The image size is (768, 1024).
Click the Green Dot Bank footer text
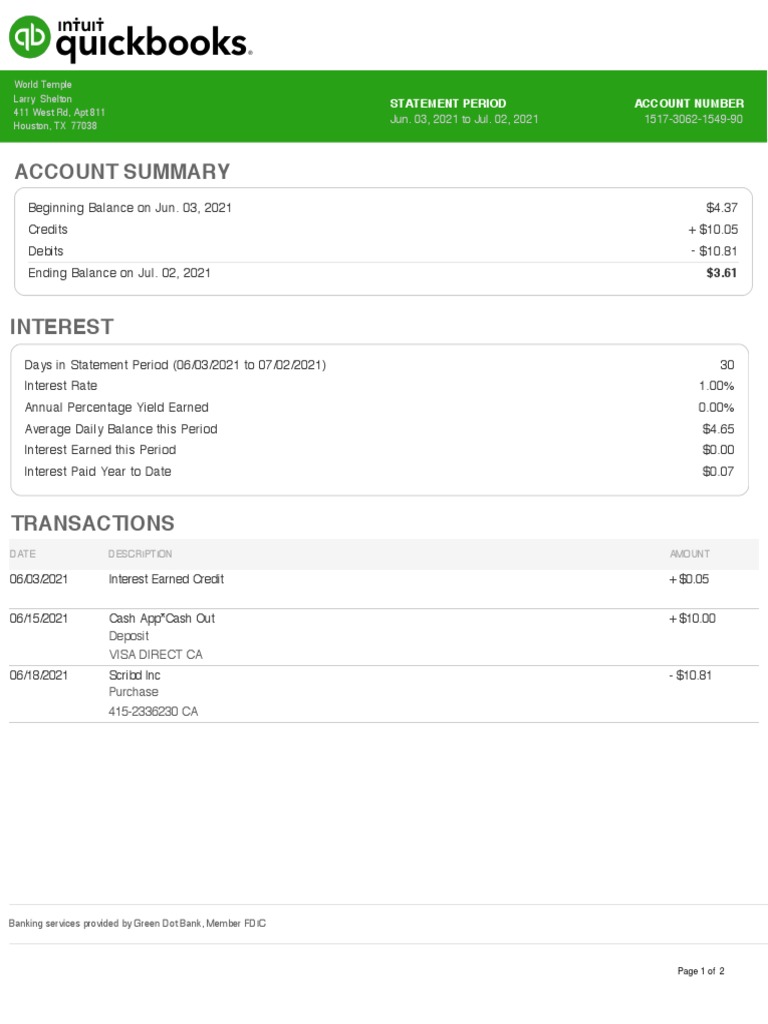137,924
